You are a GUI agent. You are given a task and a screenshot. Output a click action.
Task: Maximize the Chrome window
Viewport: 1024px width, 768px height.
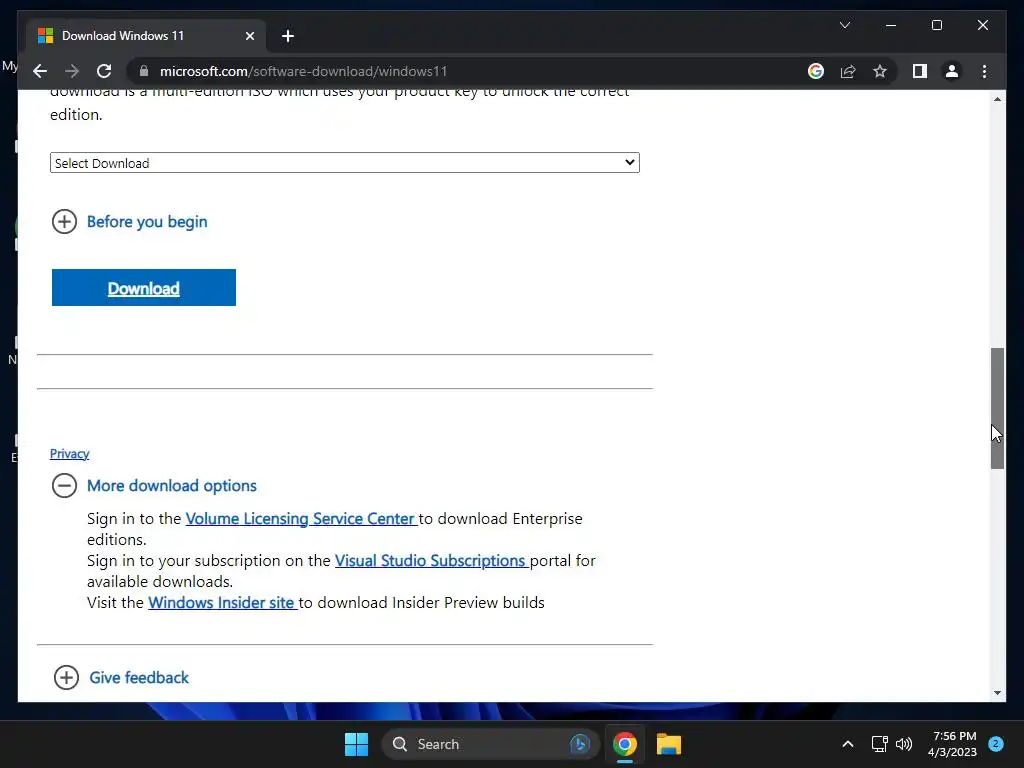coord(936,25)
